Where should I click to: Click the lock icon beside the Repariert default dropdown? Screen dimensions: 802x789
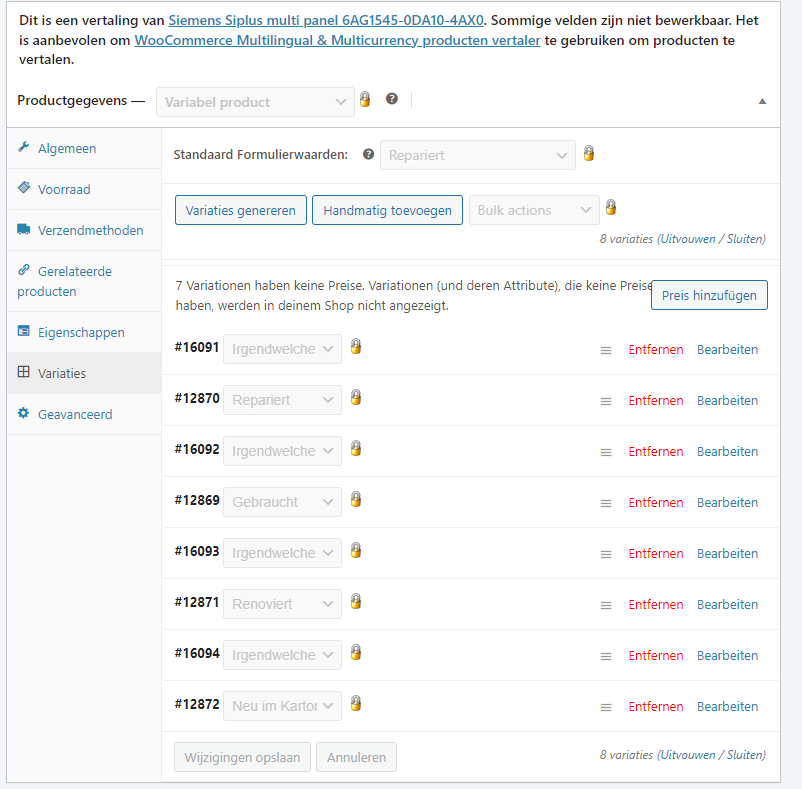click(x=589, y=153)
